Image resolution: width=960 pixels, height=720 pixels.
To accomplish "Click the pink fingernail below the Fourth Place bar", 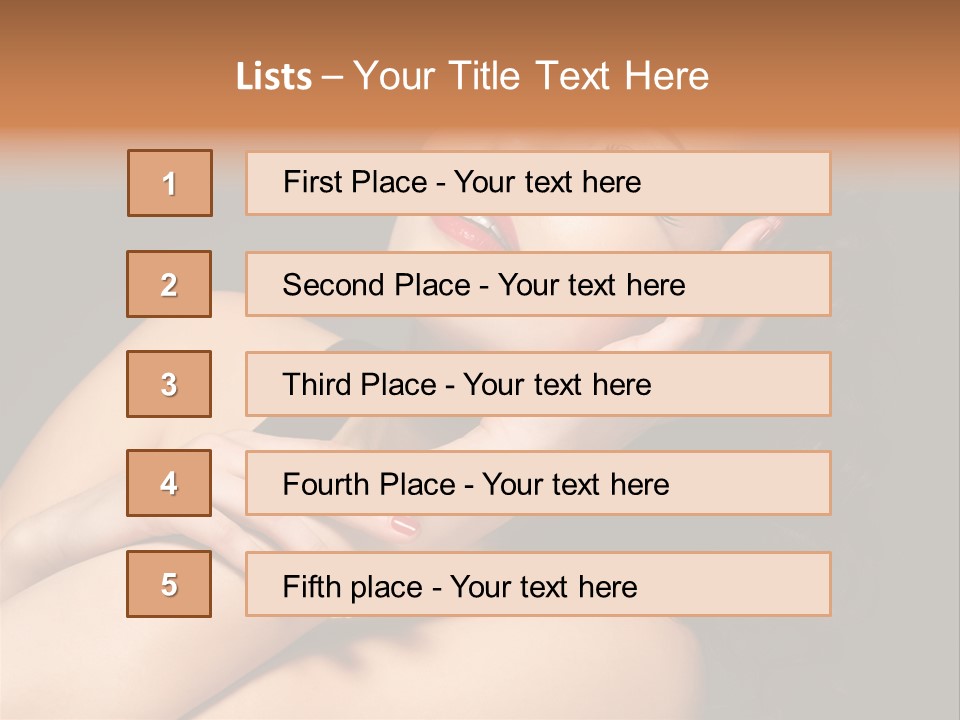I will (404, 526).
